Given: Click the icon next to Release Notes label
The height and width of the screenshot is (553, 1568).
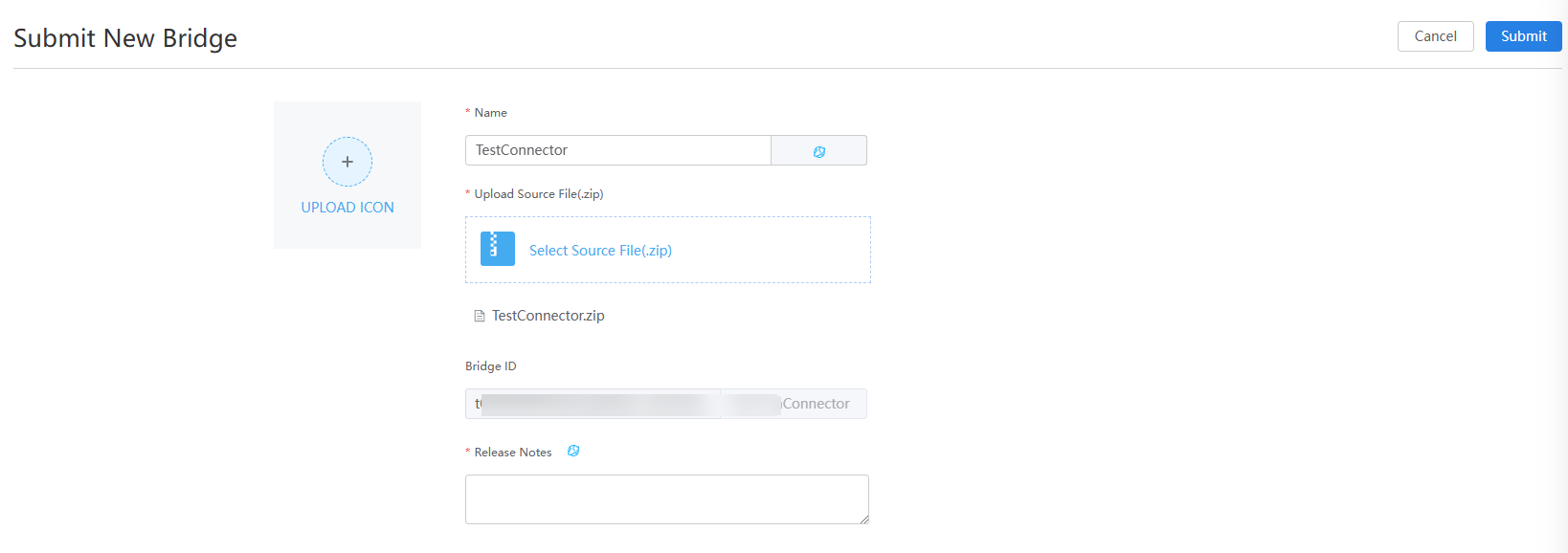Looking at the screenshot, I should 573,452.
